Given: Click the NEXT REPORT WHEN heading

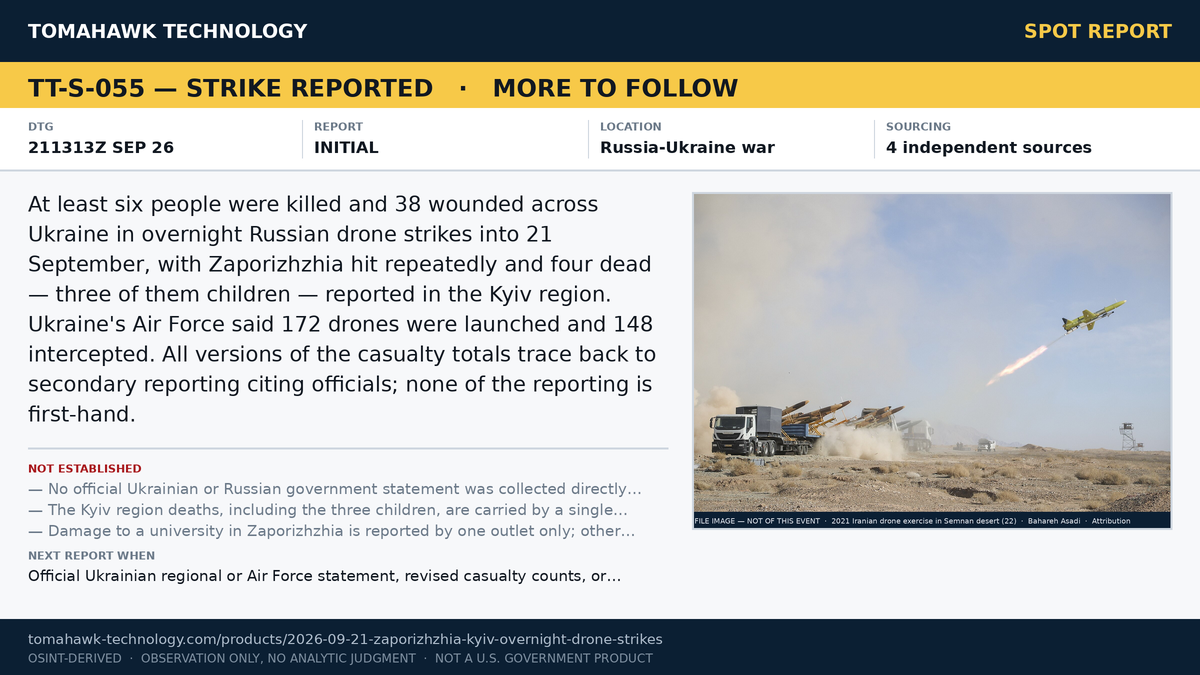Looking at the screenshot, I should [x=92, y=556].
